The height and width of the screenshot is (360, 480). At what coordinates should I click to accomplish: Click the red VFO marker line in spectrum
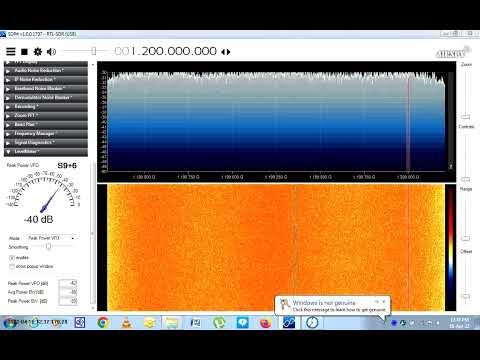click(x=409, y=123)
